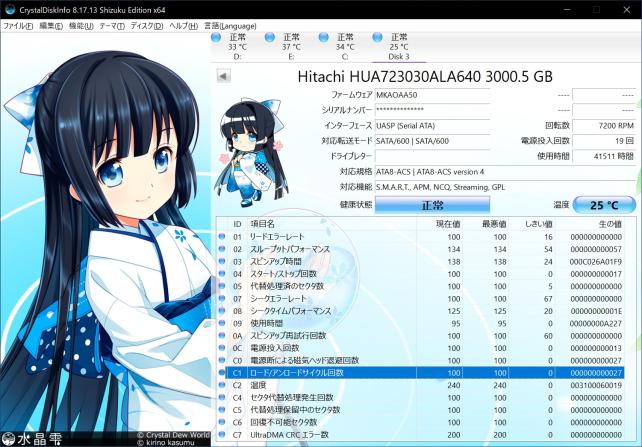Click the blue status orb for E:
Screen dimensions: 642x447
coord(270,38)
